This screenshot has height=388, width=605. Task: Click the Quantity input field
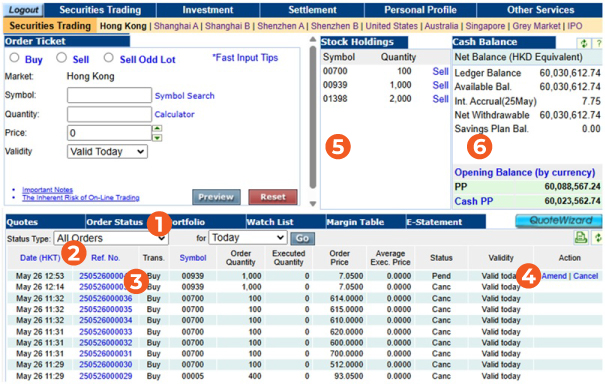[109, 114]
